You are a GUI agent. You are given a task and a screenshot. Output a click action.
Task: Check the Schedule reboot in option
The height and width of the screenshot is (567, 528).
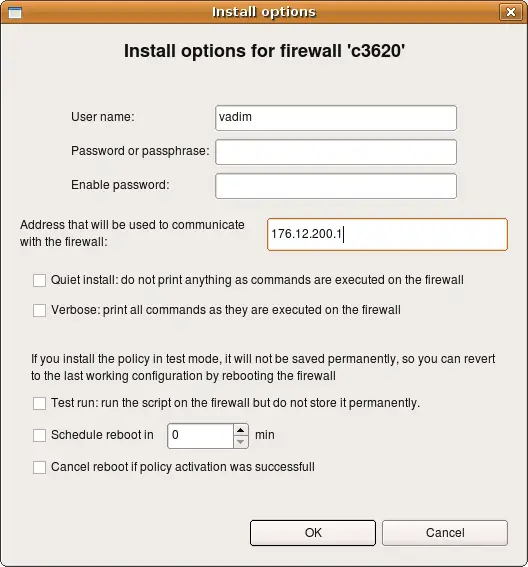(39, 435)
